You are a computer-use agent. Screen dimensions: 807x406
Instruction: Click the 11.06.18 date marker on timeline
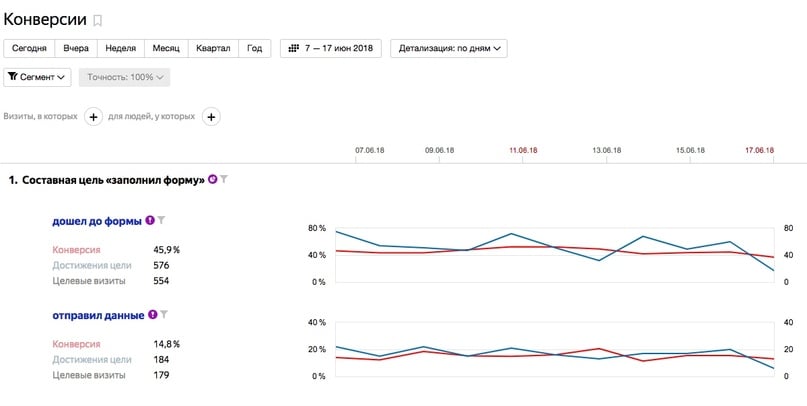coord(522,150)
